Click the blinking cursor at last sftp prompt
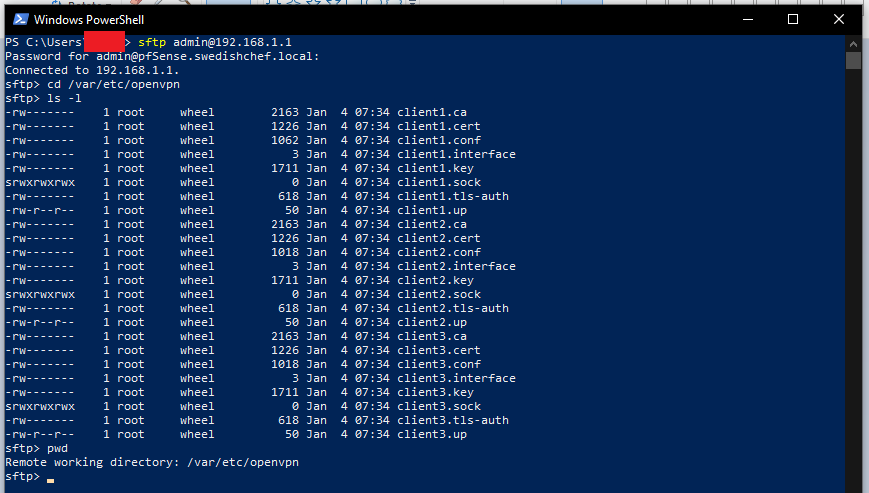 (50, 480)
